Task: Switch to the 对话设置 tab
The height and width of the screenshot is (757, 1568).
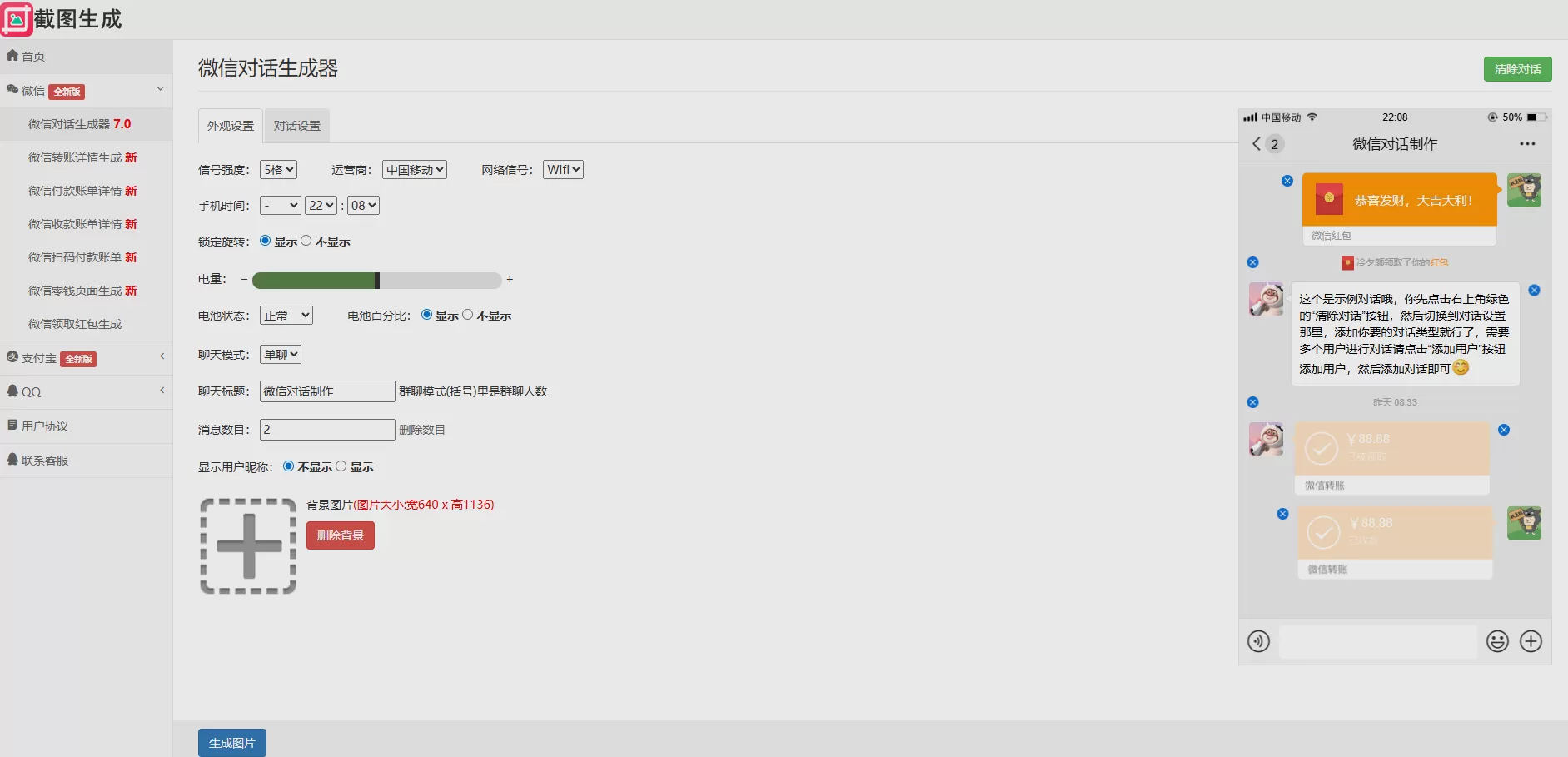Action: point(297,126)
